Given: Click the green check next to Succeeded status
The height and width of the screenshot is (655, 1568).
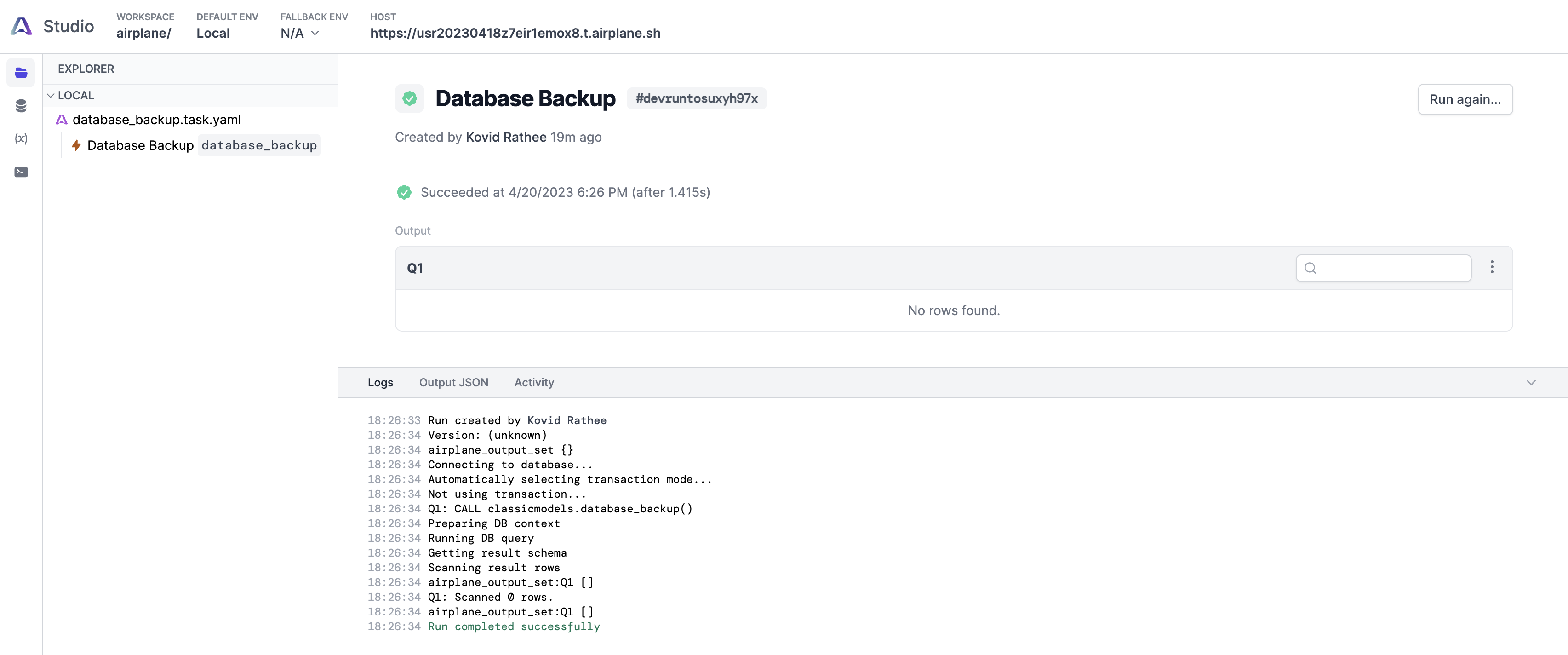Looking at the screenshot, I should tap(404, 192).
